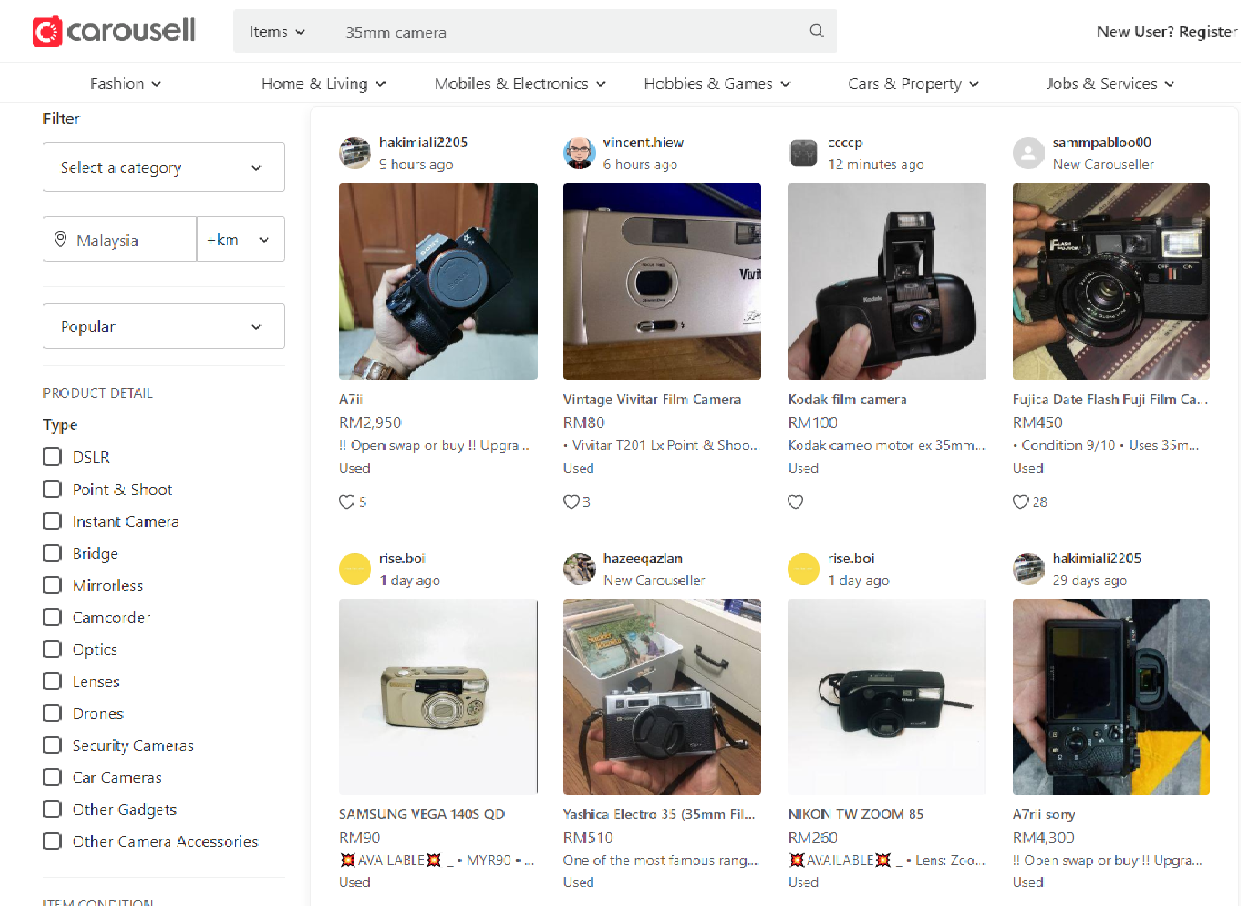
Task: Click the vincent.hiew username
Action: (x=644, y=142)
